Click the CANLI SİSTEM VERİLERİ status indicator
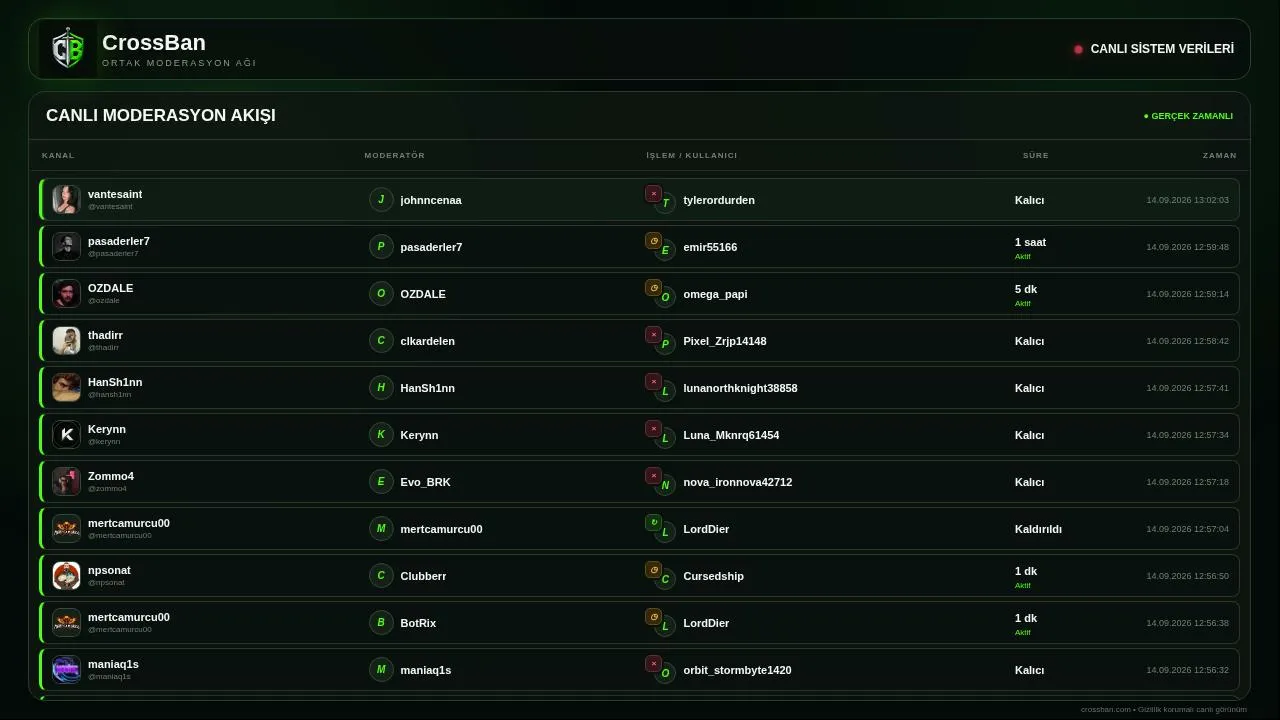1280x720 pixels. (x=1154, y=49)
